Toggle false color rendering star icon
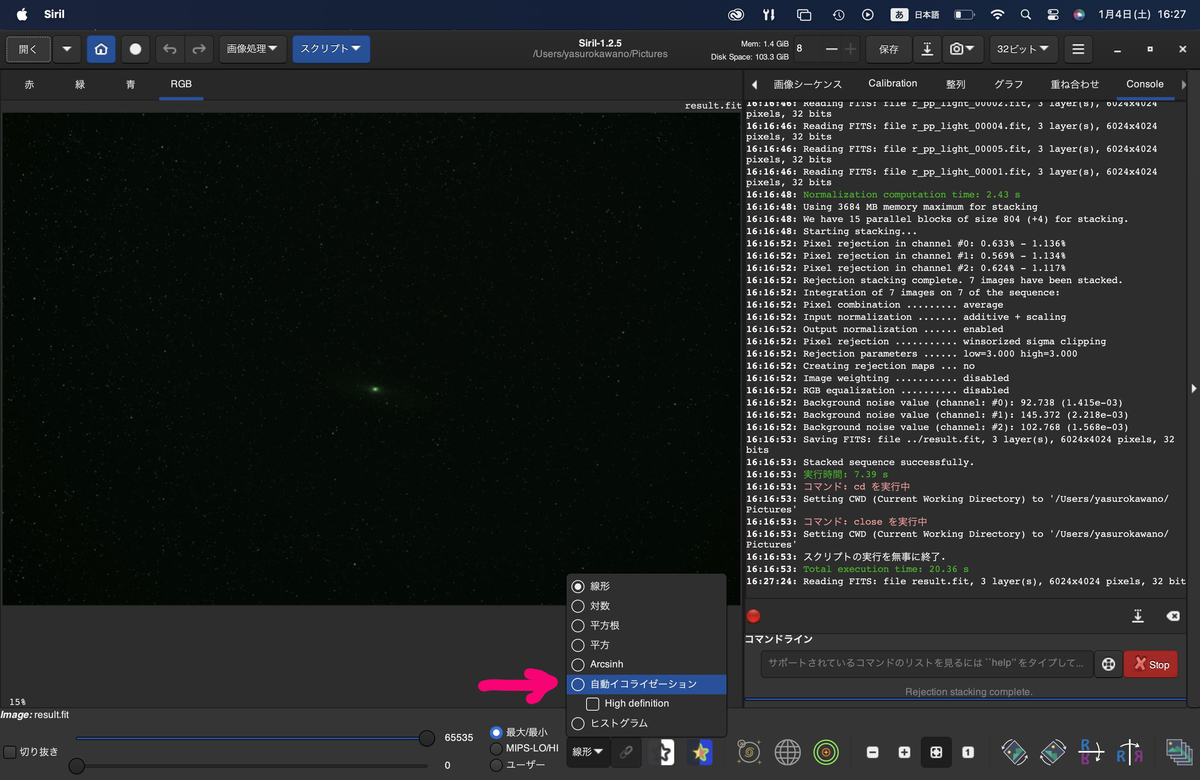Image resolution: width=1200 pixels, height=780 pixels. click(702, 752)
